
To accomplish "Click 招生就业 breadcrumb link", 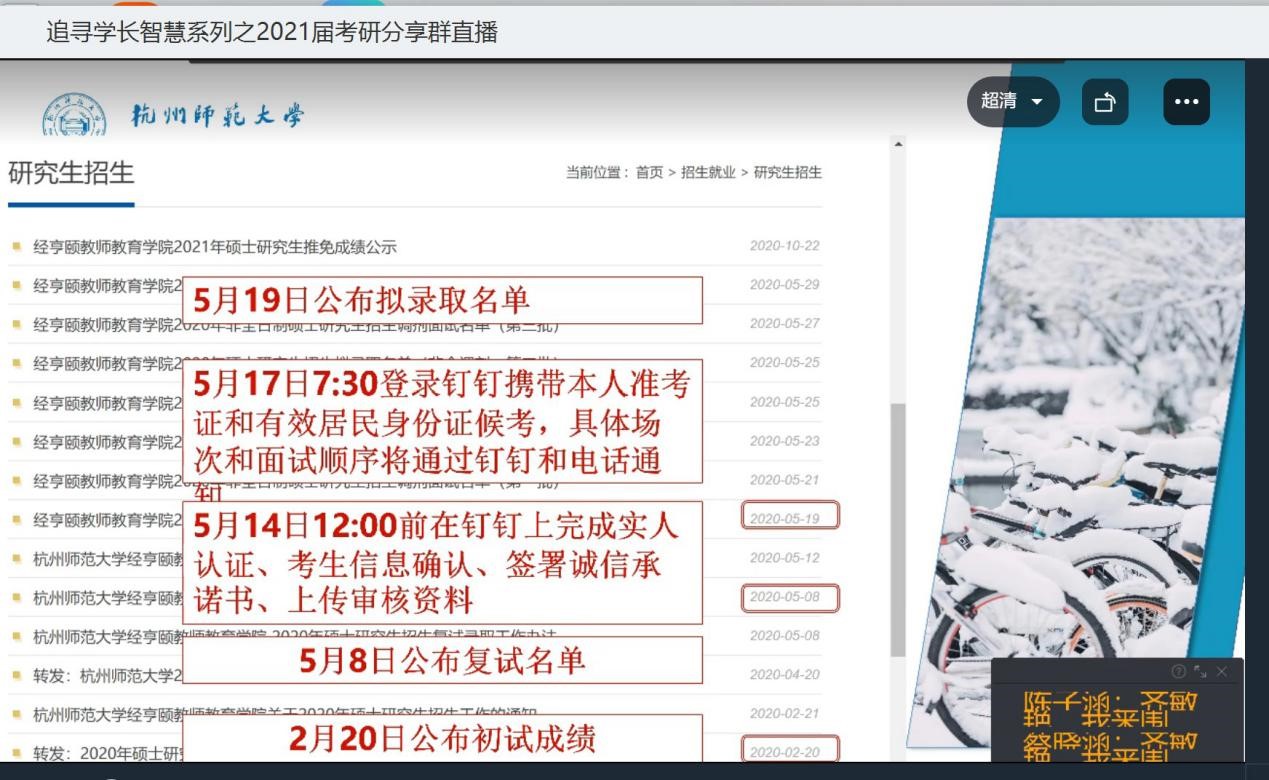I will coord(708,173).
